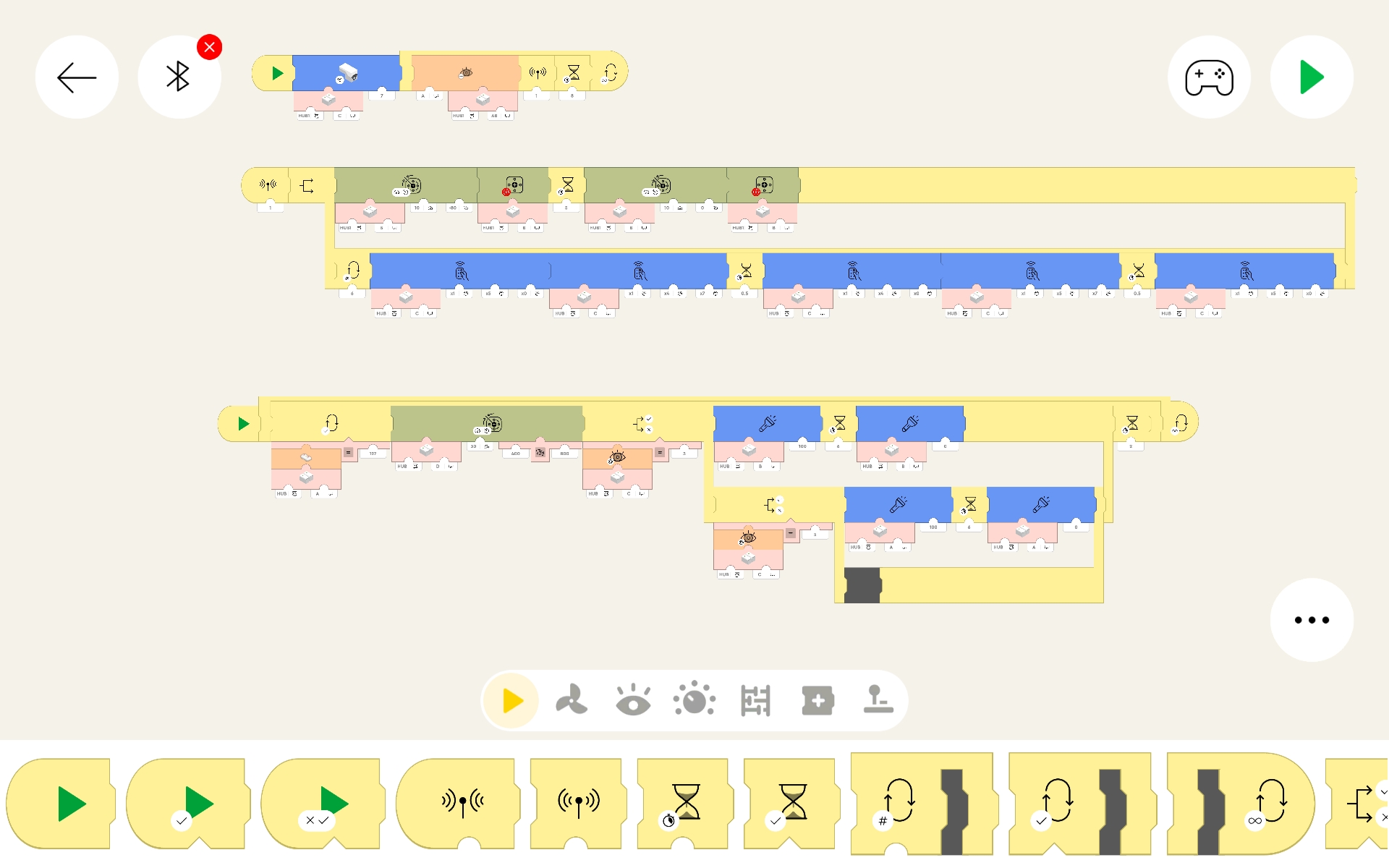Open the port C selector under the camera block
The width and height of the screenshot is (1389, 868).
(x=345, y=116)
